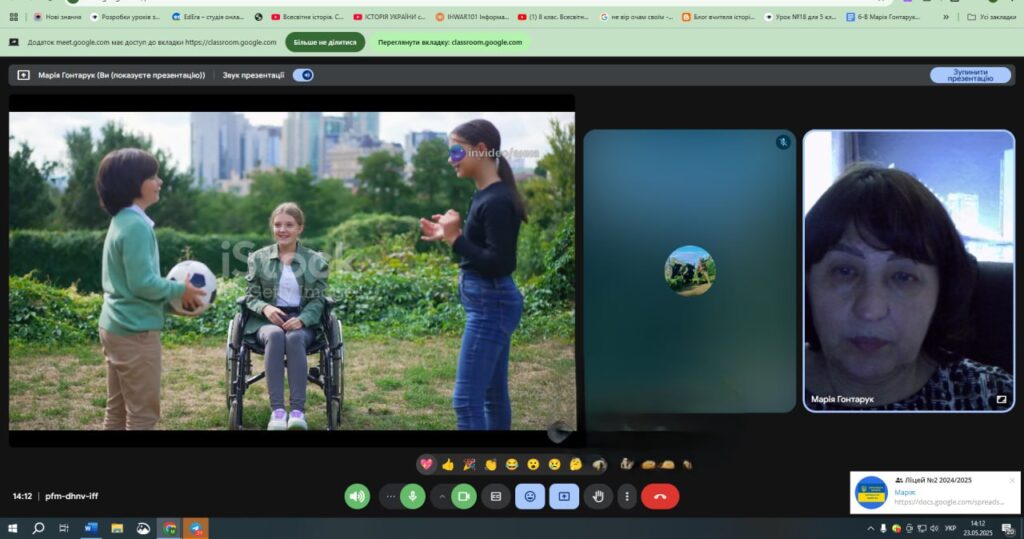Open the 'Нові знання' bookmark

tap(58, 17)
